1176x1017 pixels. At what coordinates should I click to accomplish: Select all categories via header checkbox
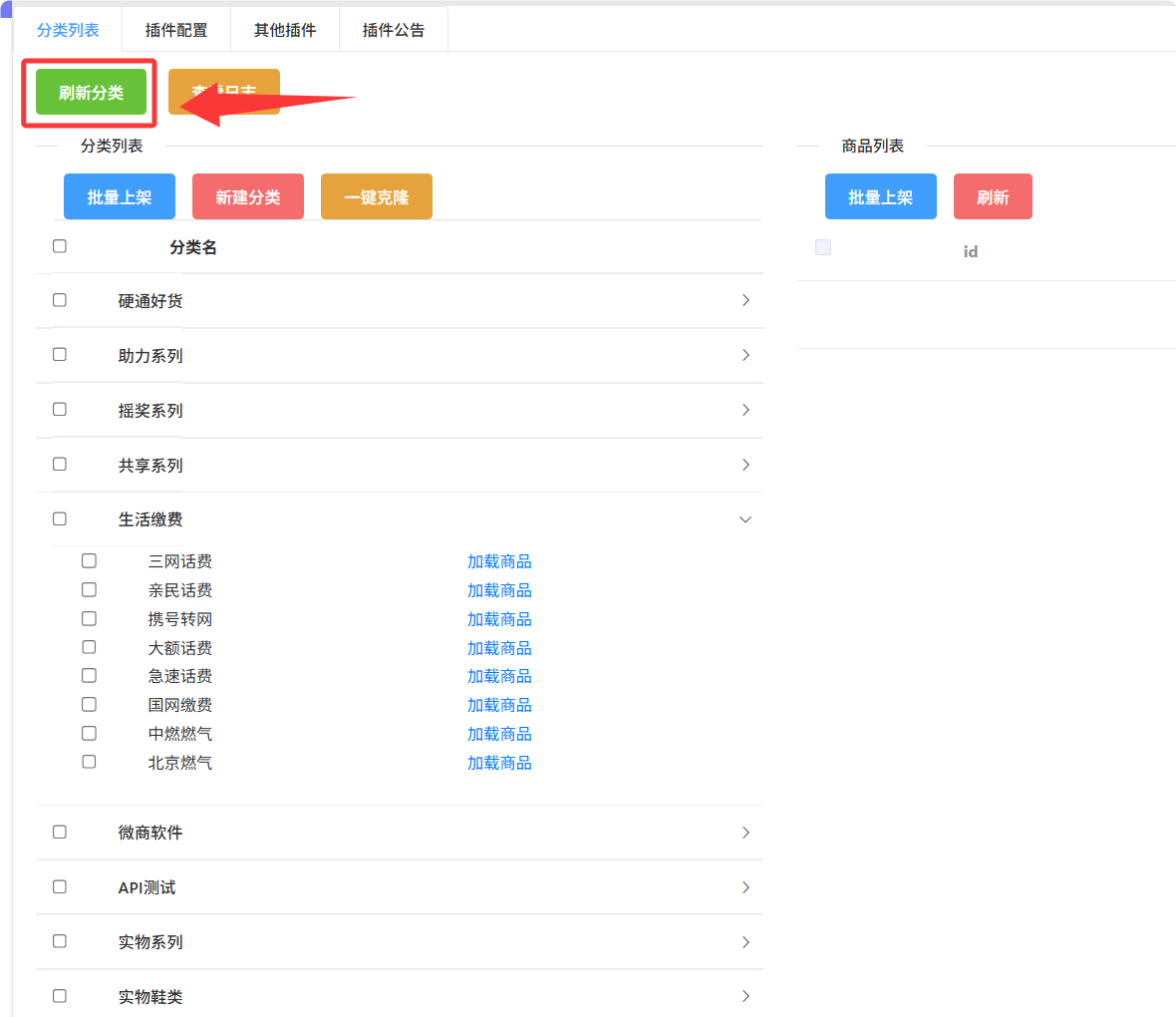60,246
